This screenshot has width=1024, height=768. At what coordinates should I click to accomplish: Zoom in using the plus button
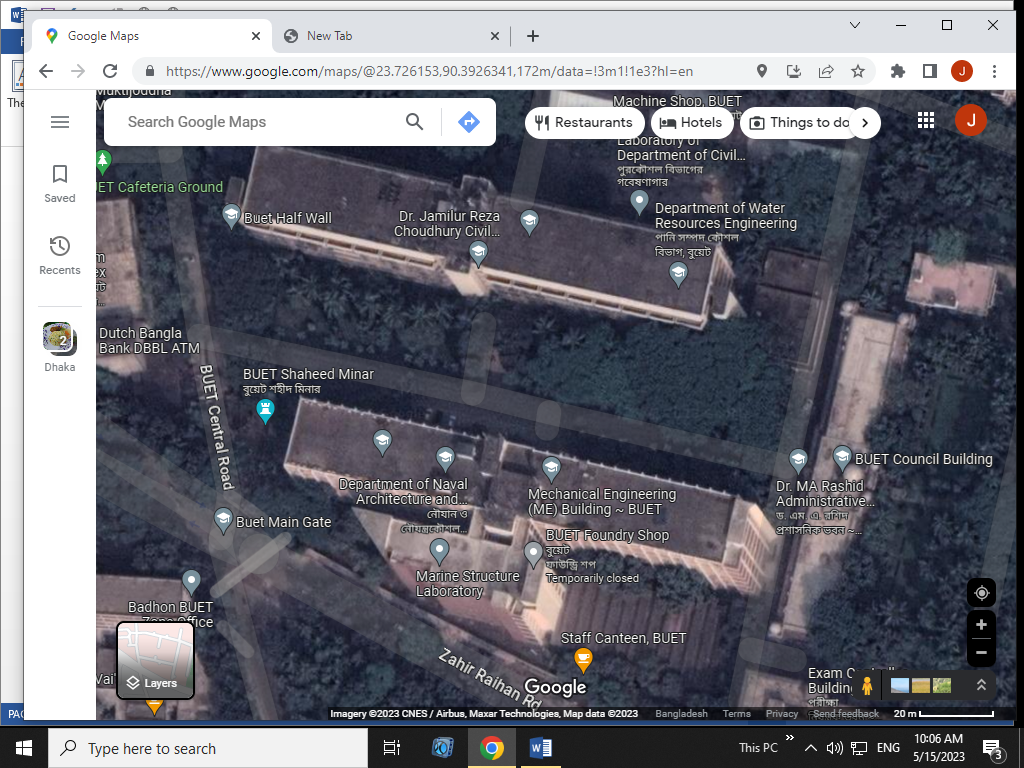click(981, 625)
